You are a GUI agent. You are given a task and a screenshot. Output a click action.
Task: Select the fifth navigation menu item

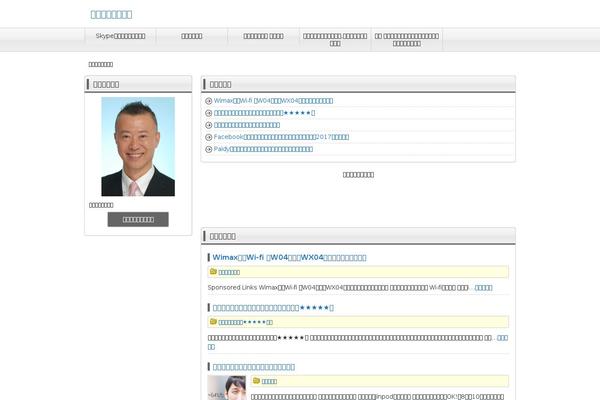point(406,39)
